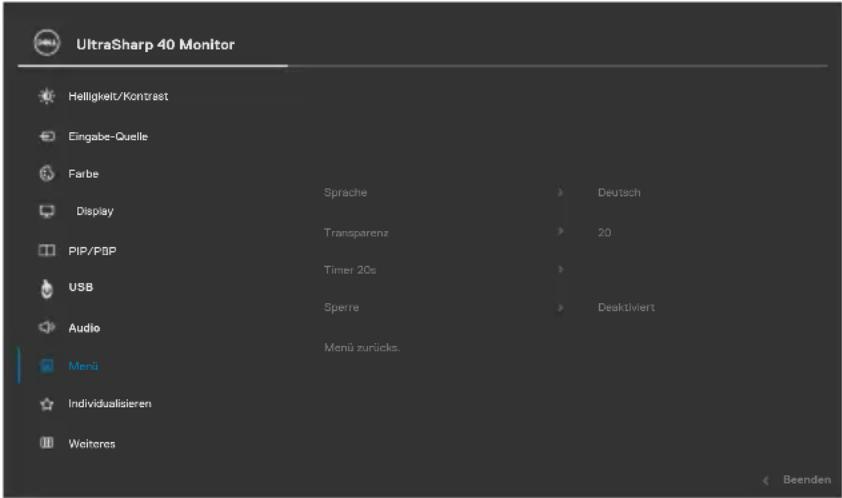
Task: Select the Audio speaker icon
Action: coord(47,327)
